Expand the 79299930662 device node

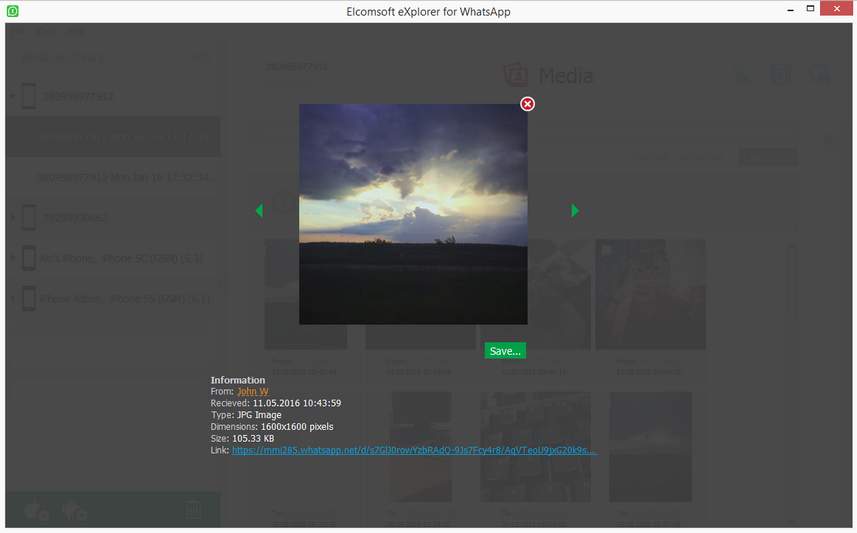[x=13, y=218]
